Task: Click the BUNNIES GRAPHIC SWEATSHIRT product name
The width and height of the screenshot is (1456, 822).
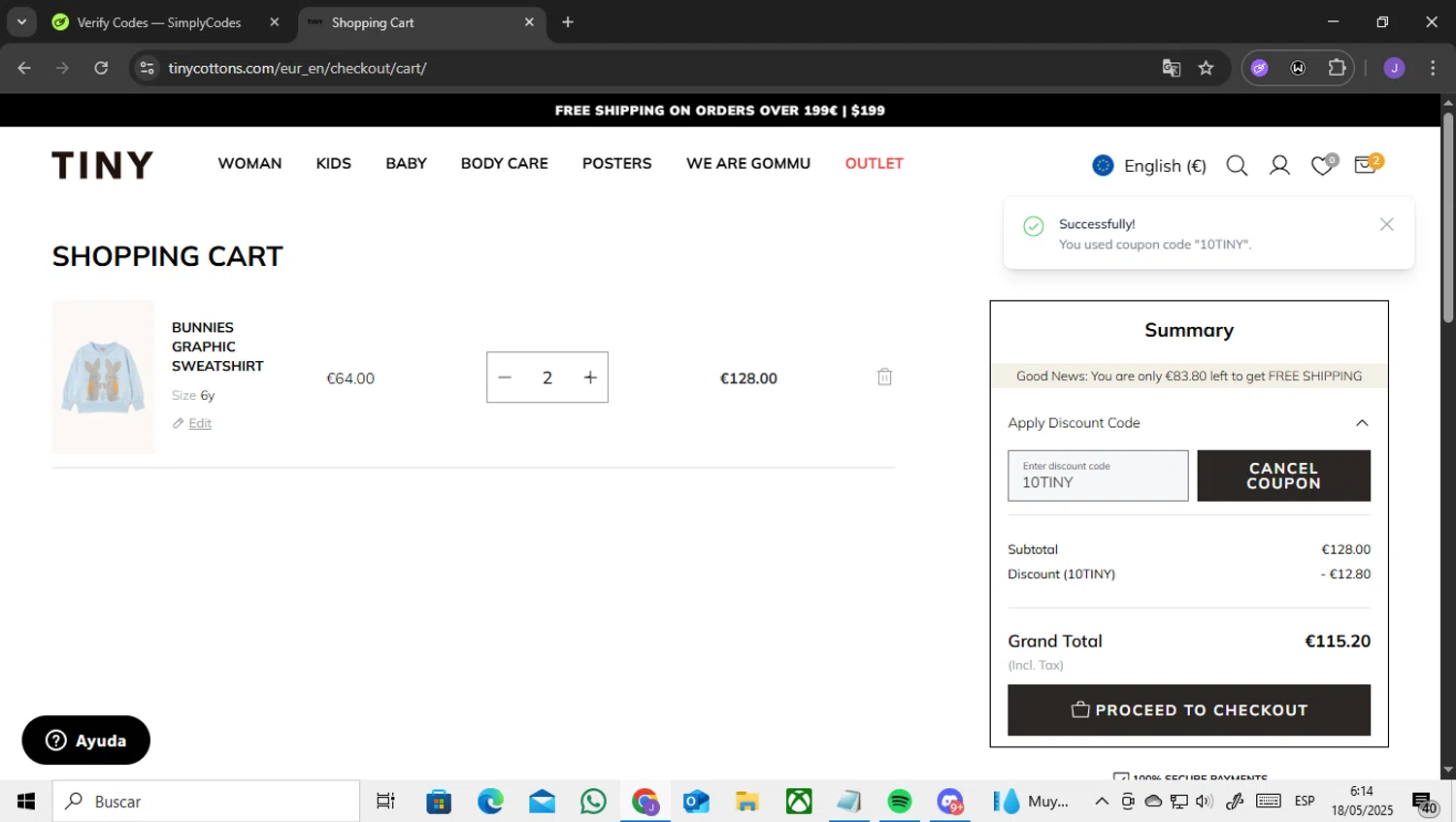Action: click(217, 346)
